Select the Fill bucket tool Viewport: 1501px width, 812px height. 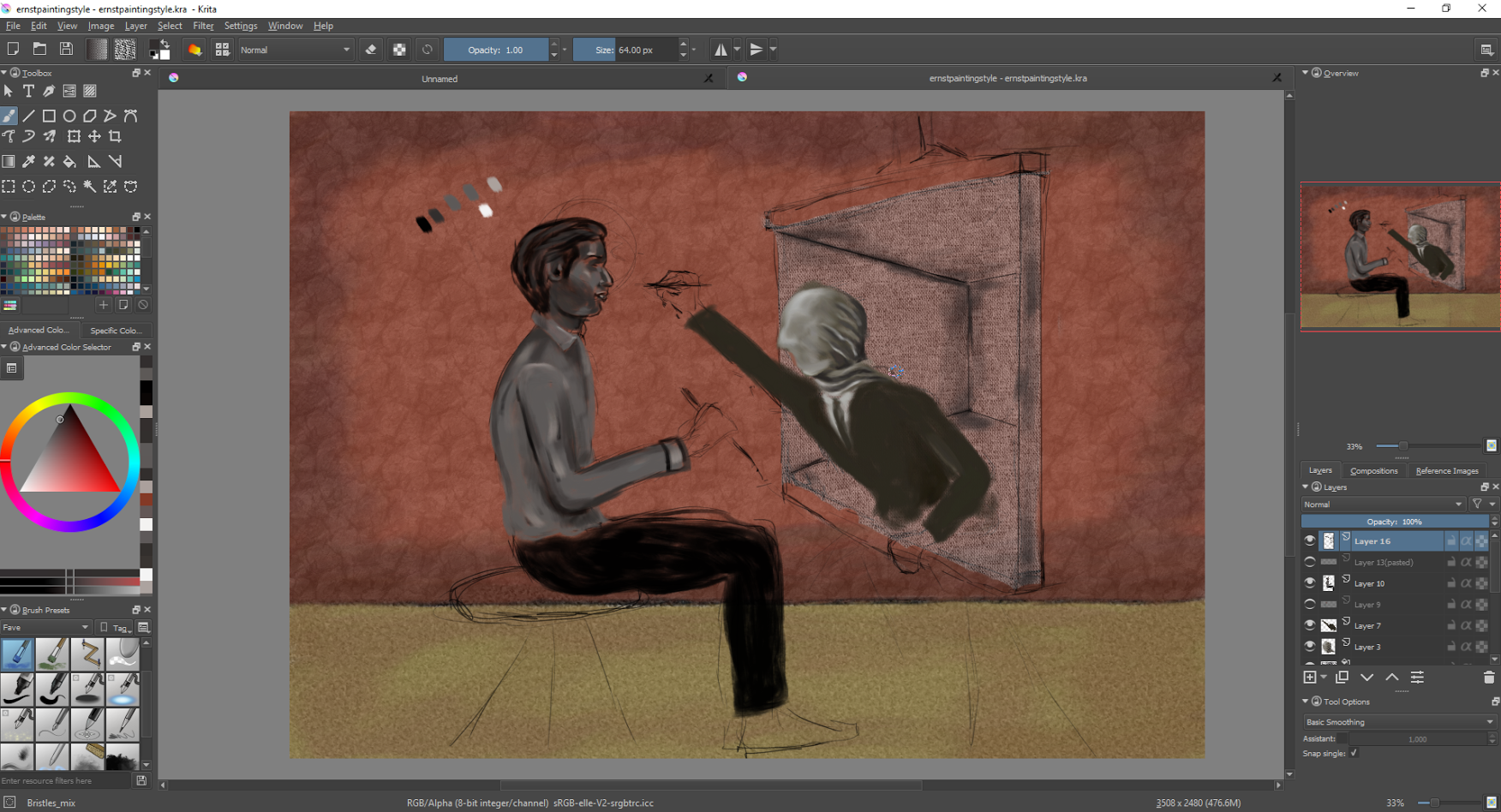[69, 161]
